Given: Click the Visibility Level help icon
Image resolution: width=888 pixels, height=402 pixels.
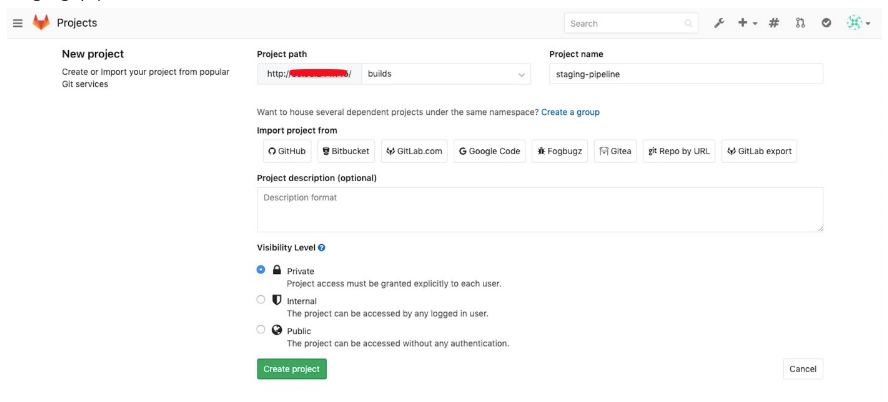Looking at the screenshot, I should (x=322, y=248).
